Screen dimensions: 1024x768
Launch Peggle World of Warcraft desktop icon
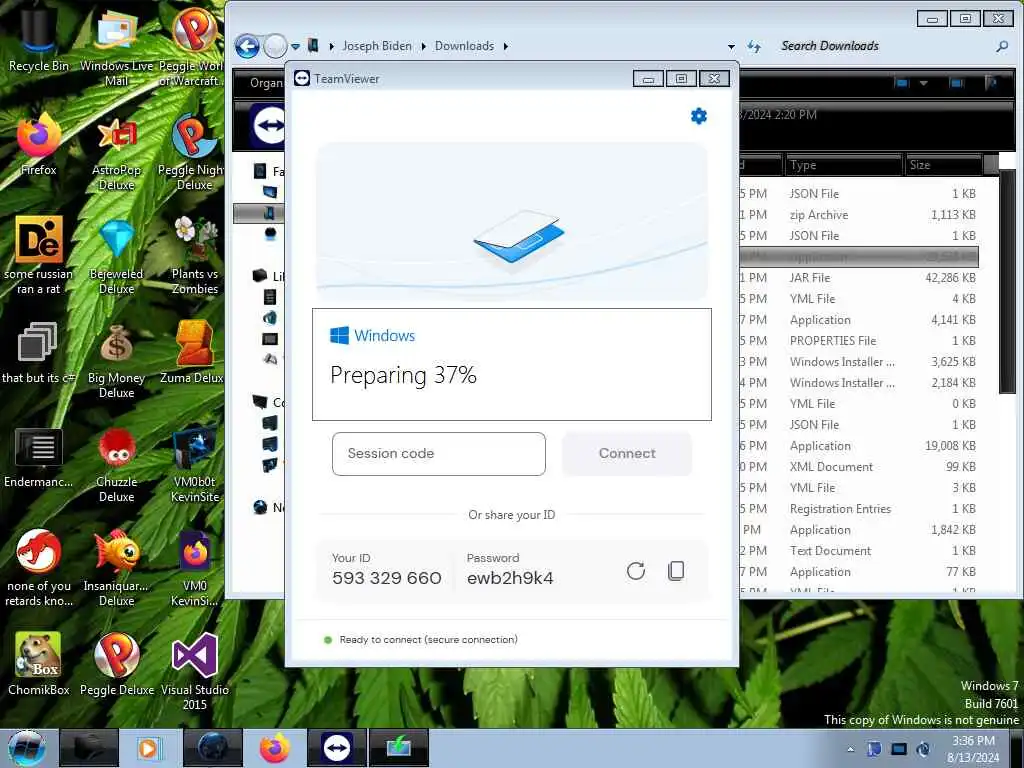(x=193, y=47)
